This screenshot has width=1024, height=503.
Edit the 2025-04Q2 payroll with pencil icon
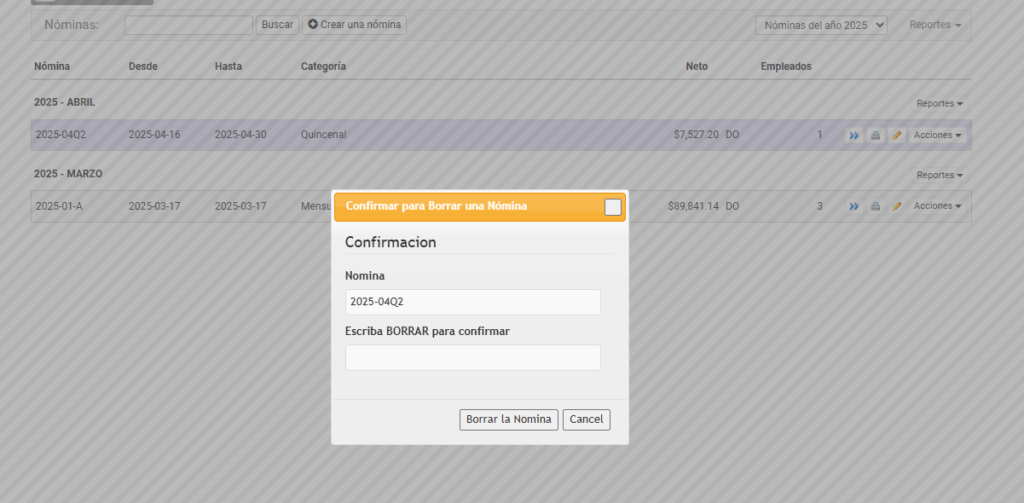(x=896, y=135)
